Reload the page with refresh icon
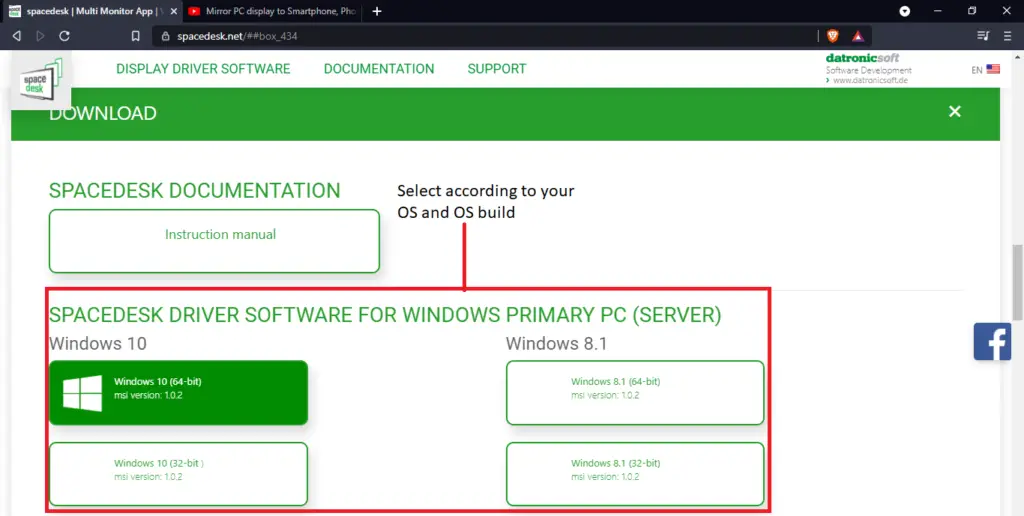Viewport: 1024px width, 516px height. pos(64,36)
